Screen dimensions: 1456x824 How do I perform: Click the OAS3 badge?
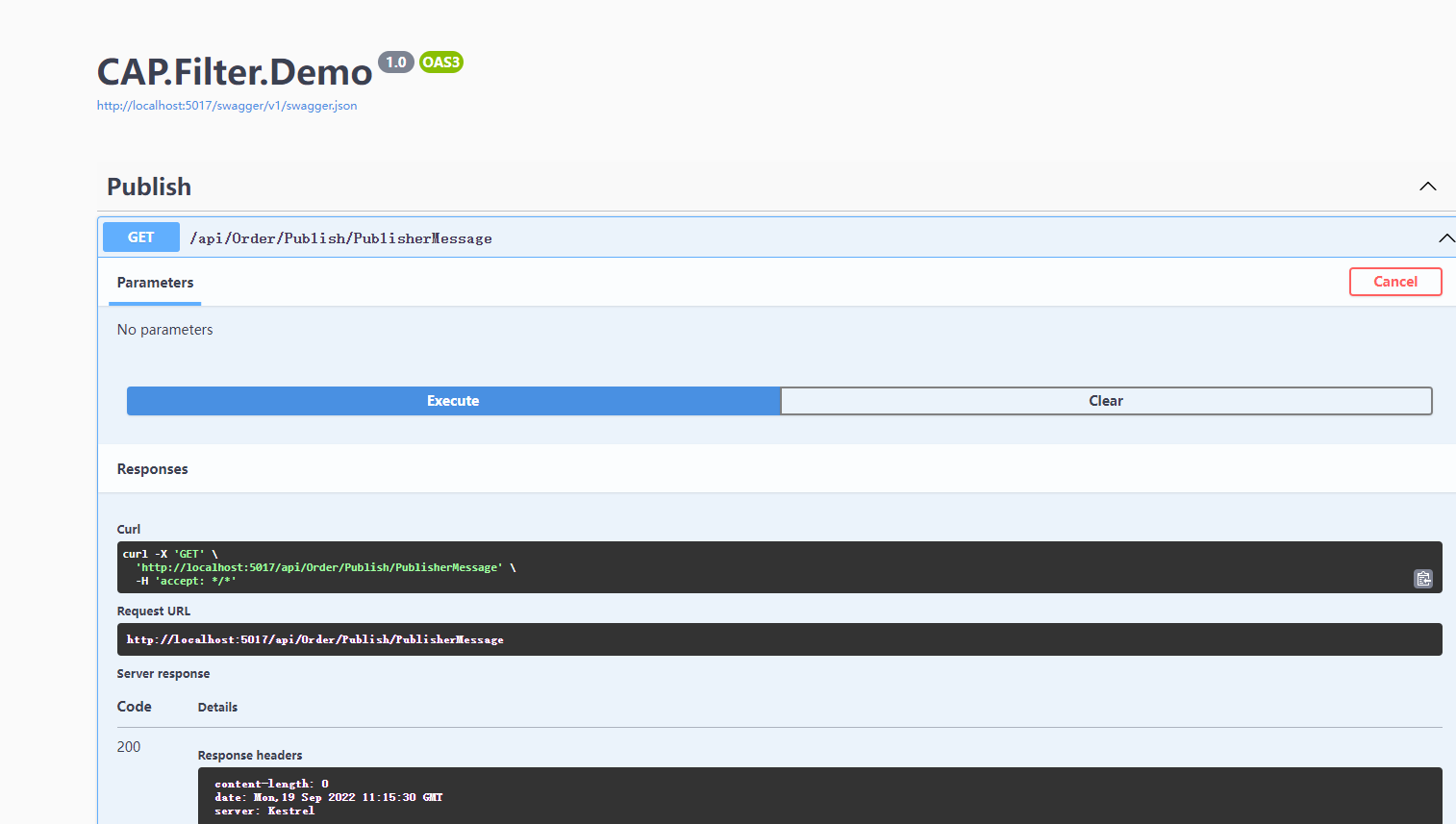coord(441,62)
